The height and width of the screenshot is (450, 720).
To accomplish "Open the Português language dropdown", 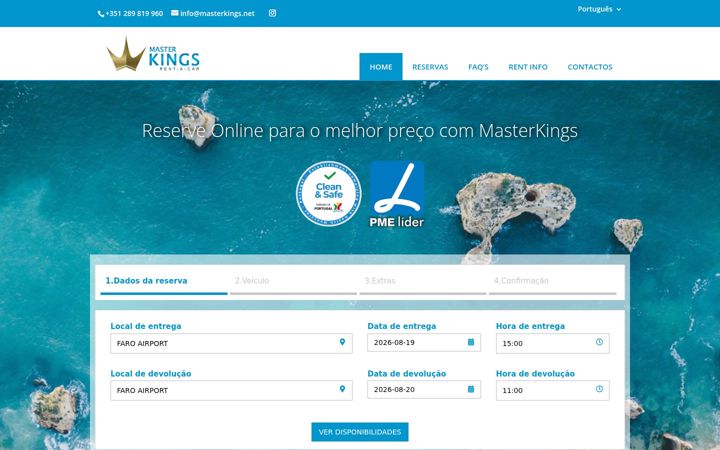I will 599,9.
